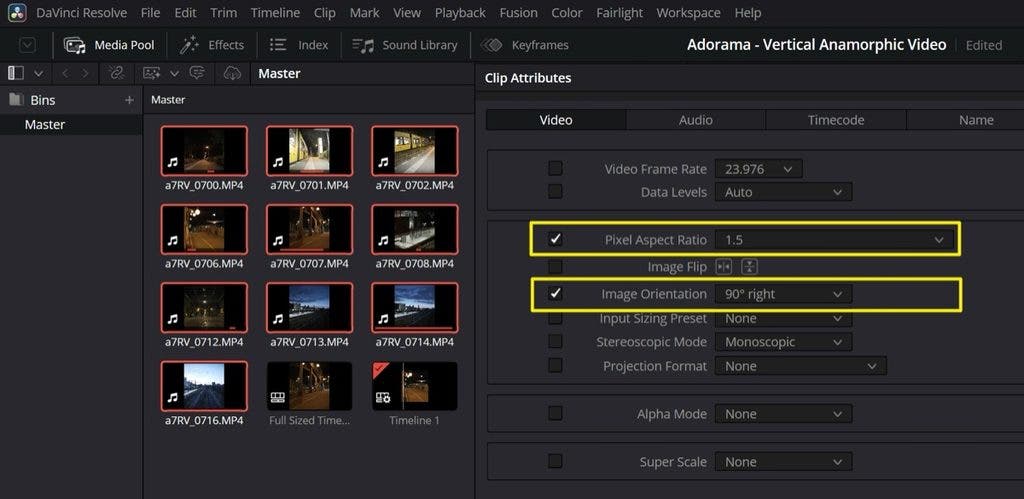Open the Image Orientation 90° right dropdown

[784, 294]
